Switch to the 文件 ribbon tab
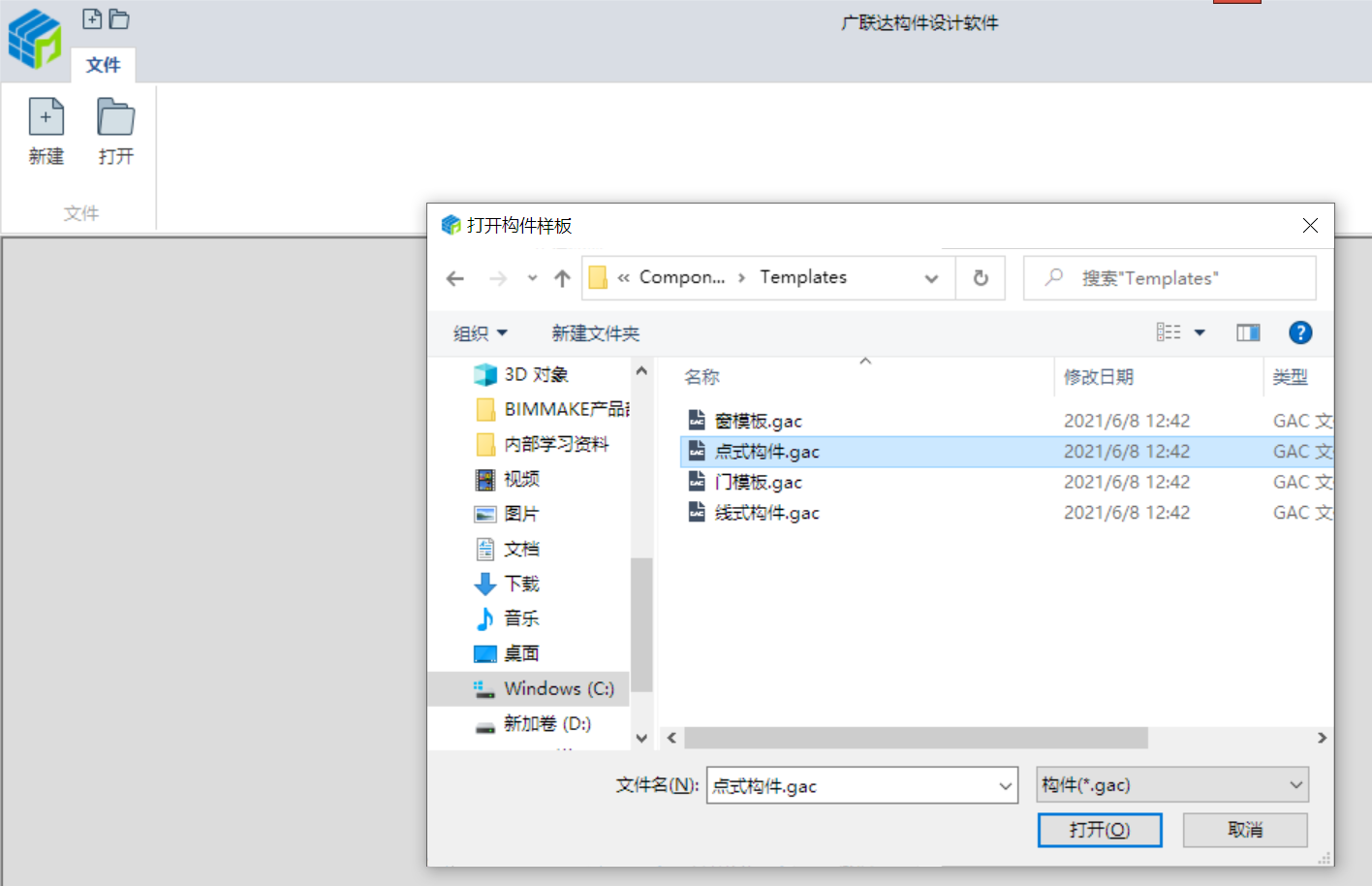 tap(103, 65)
